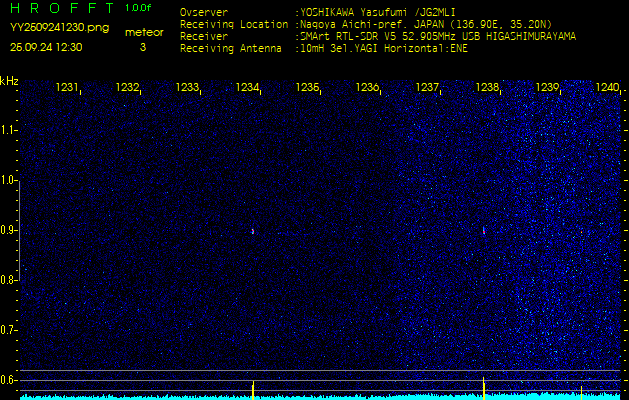Click the 1236 time axis marker

click(x=367, y=88)
